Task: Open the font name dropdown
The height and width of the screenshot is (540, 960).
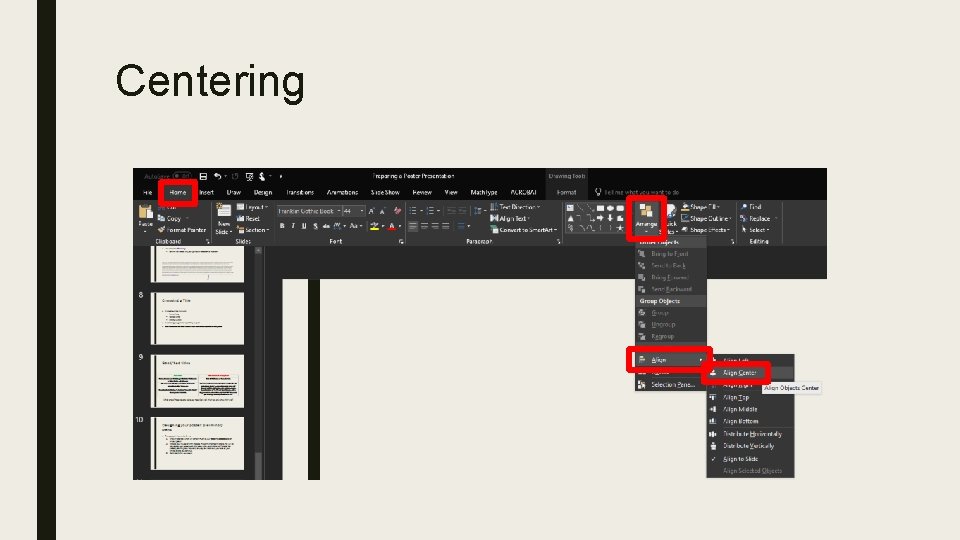Action: [x=338, y=211]
